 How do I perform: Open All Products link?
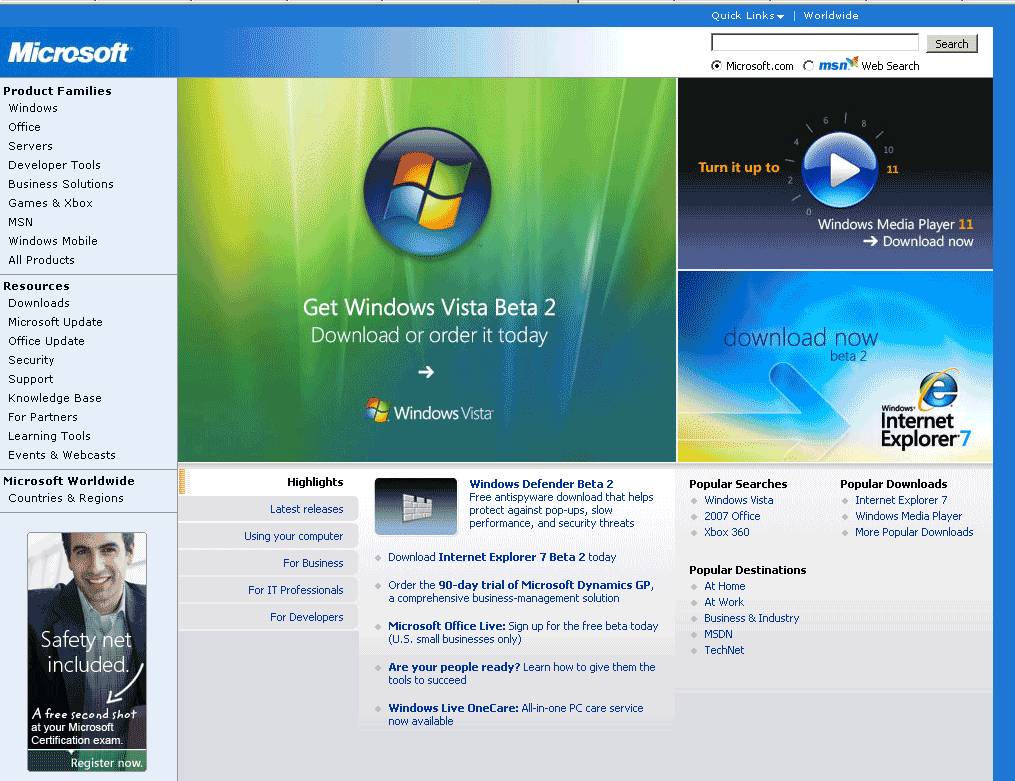(x=41, y=260)
